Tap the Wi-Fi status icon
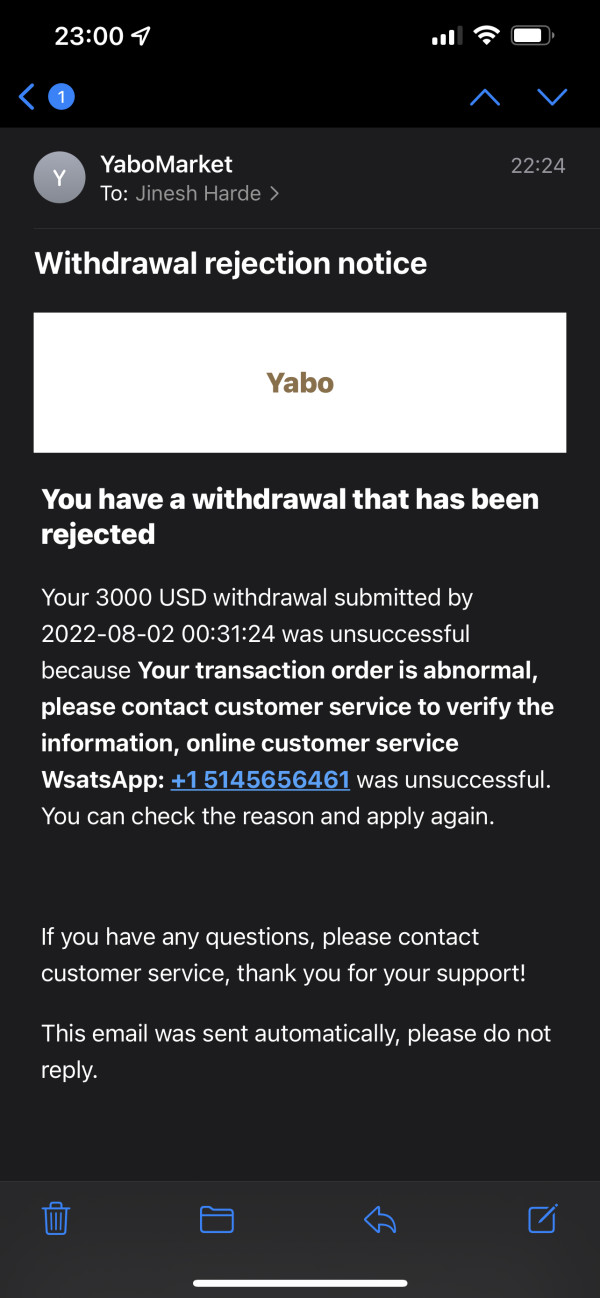Viewport: 600px width, 1298px height. point(487,37)
